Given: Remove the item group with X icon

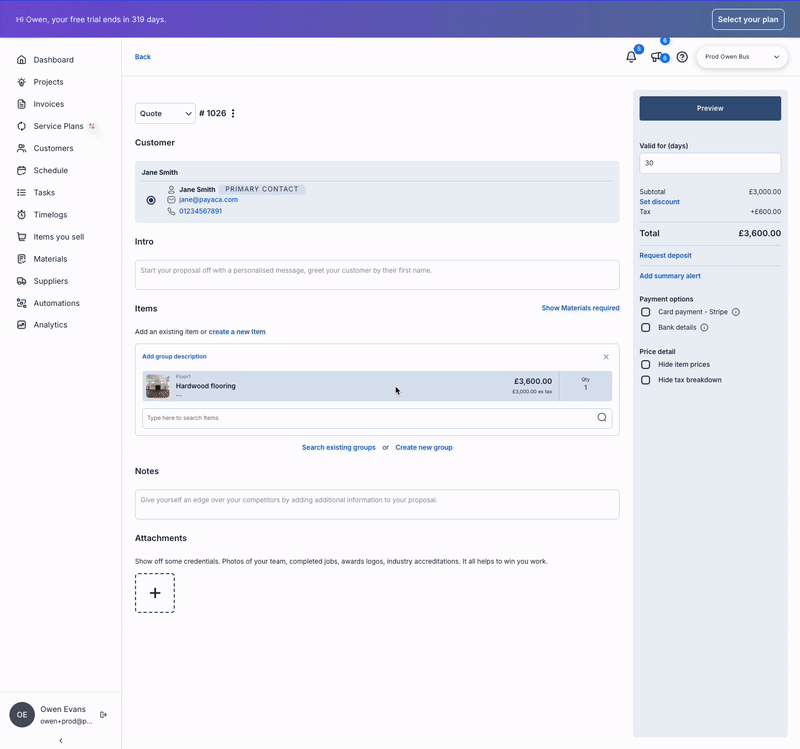Looking at the screenshot, I should click(605, 357).
